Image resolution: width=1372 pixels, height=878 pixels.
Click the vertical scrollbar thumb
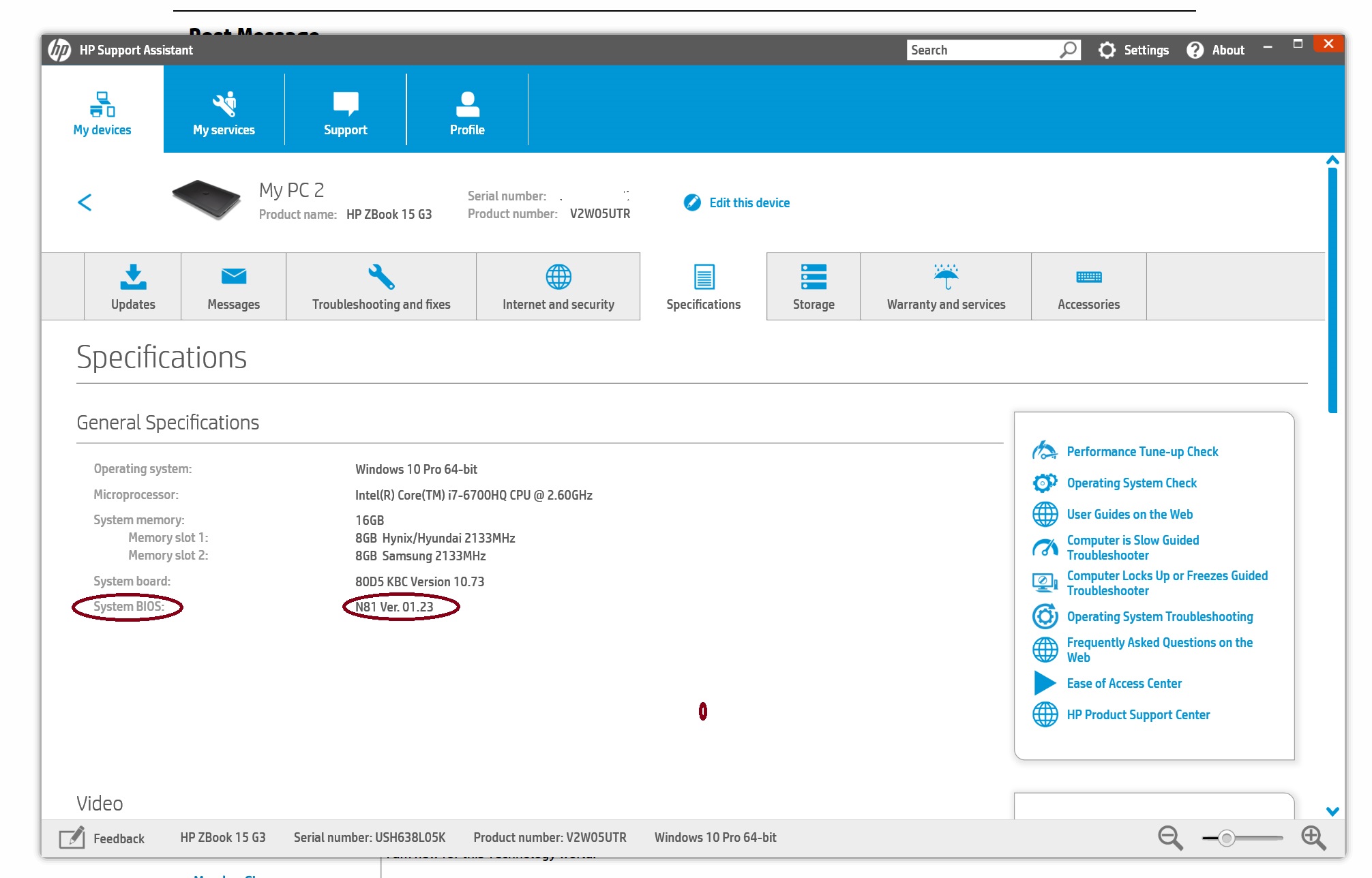click(x=1332, y=290)
